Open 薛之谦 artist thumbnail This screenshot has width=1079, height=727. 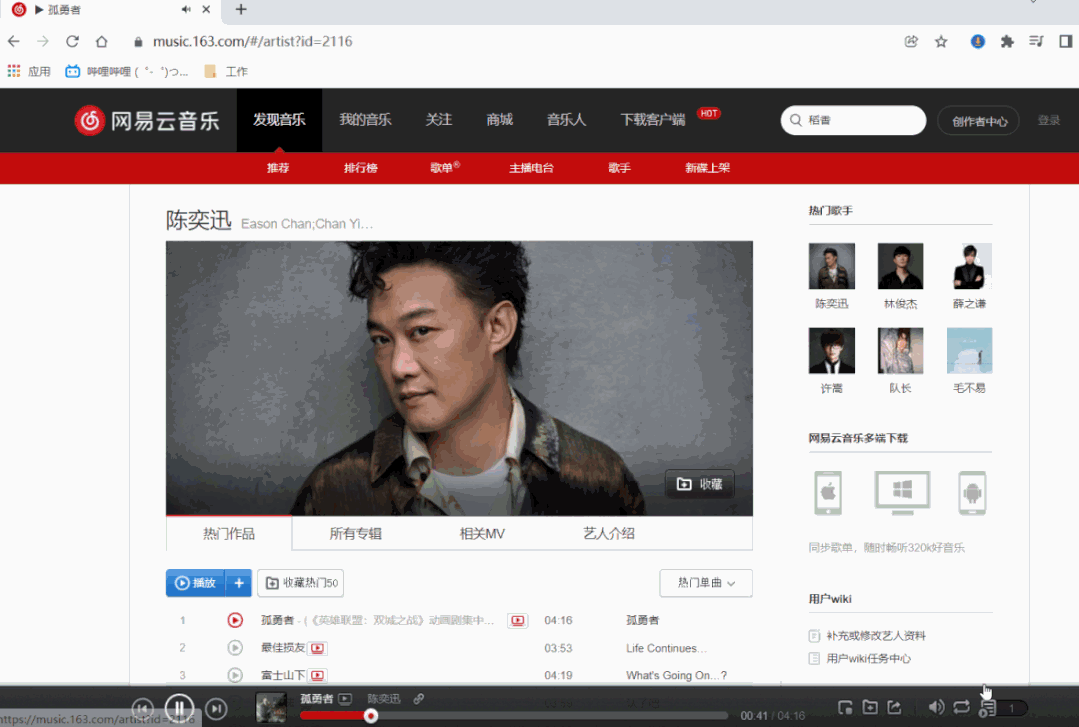click(x=970, y=266)
